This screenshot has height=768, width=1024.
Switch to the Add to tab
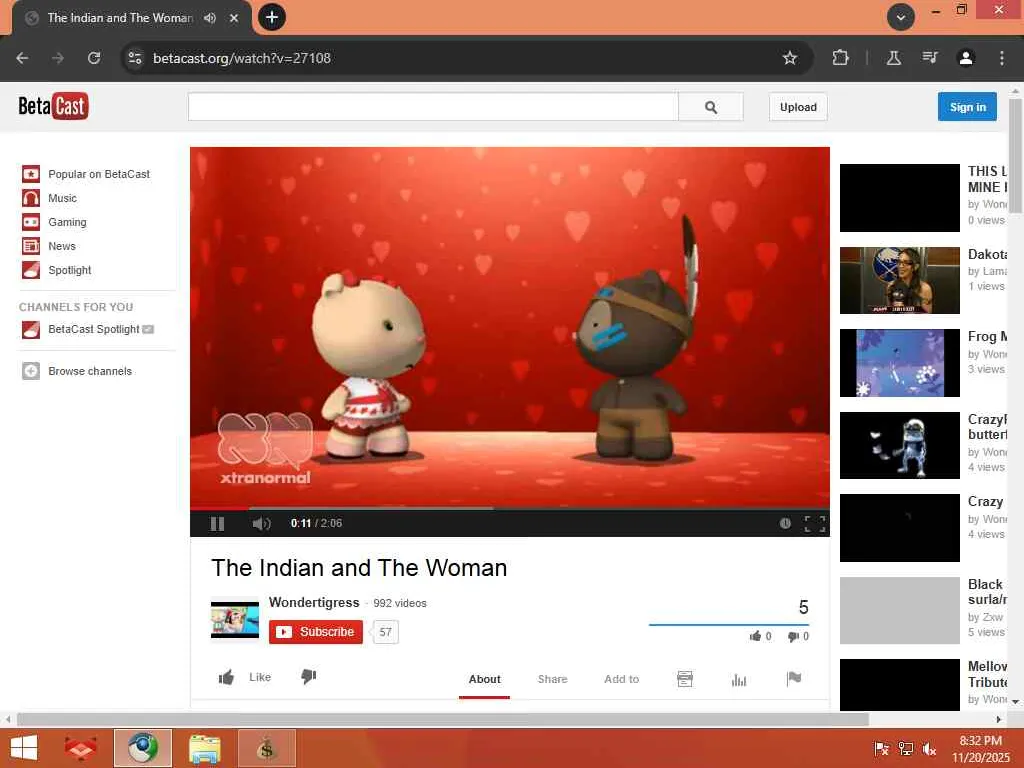pyautogui.click(x=622, y=679)
